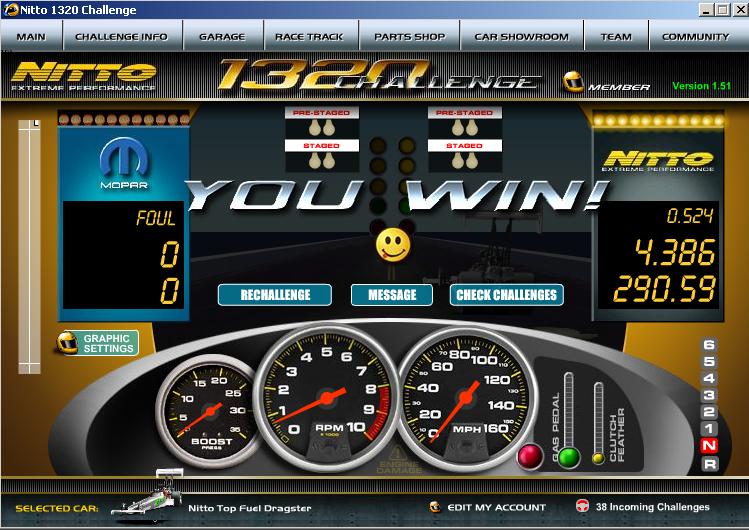
Task: Select gear 4 on shifter
Action: 709,378
